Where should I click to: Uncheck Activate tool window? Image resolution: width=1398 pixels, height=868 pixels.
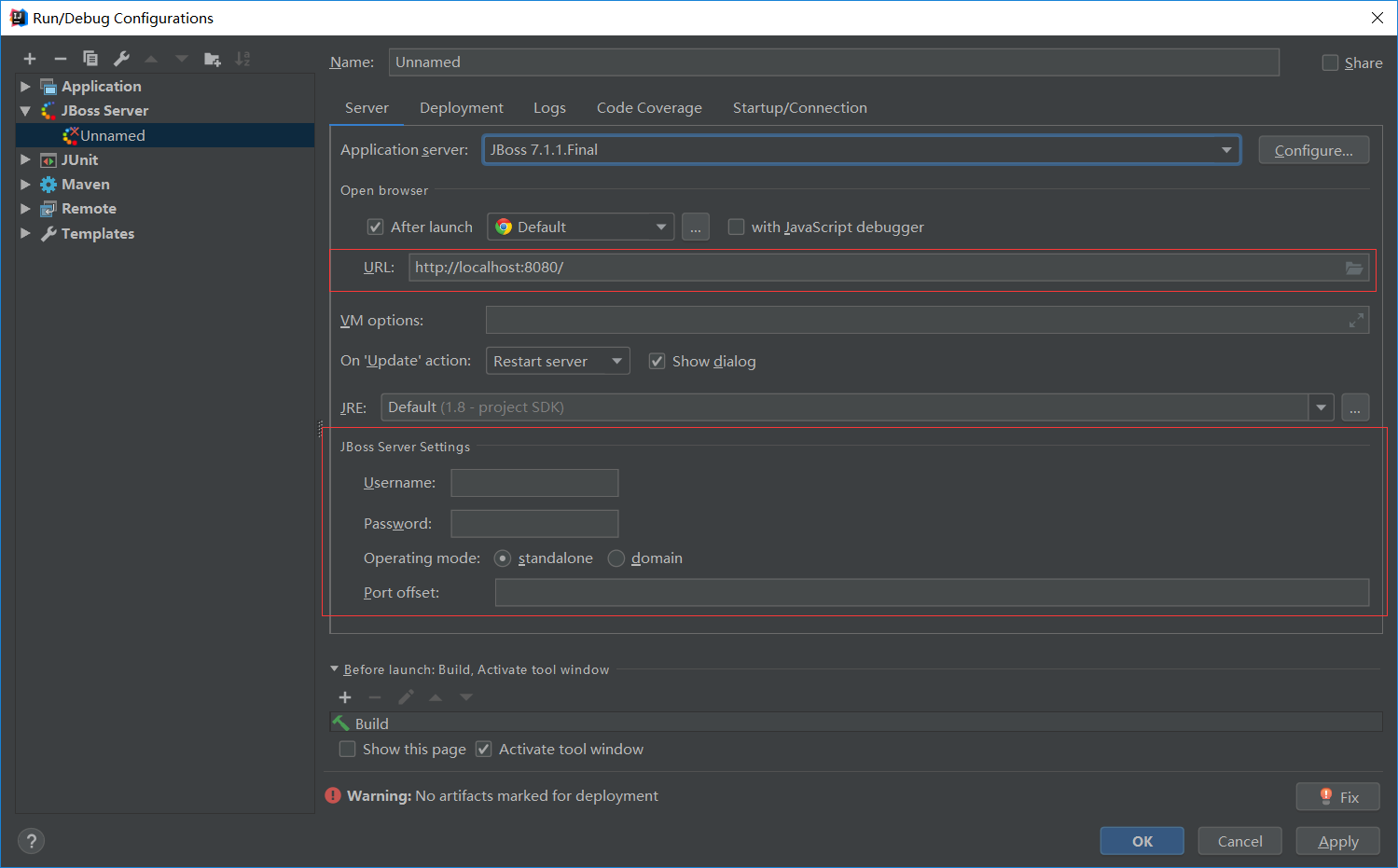(x=483, y=749)
